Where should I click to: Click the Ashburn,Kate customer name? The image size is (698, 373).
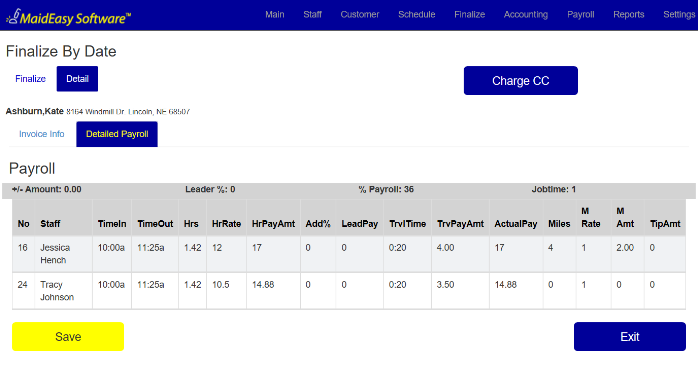(x=35, y=111)
